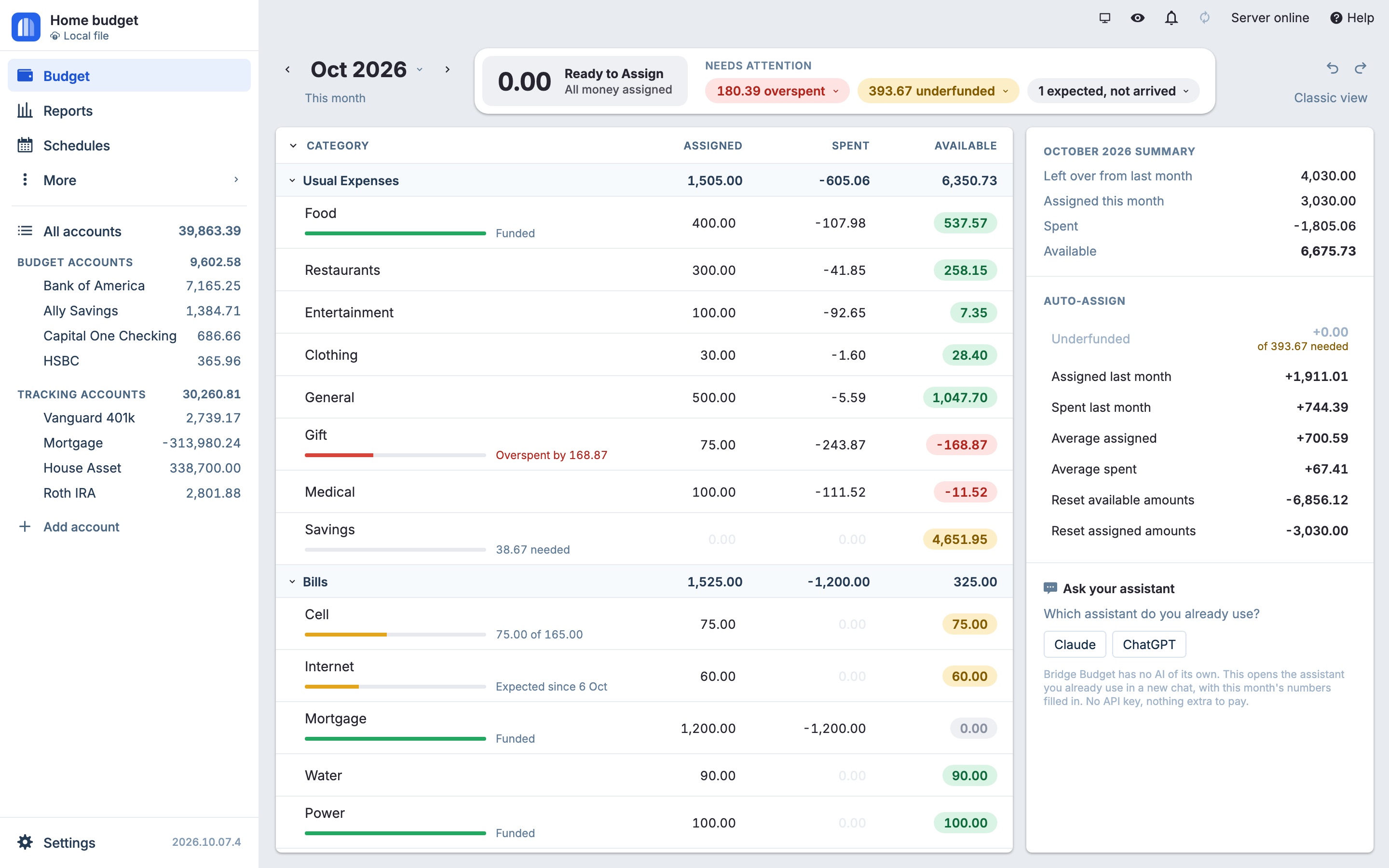Apply 'Assigned last month' auto-assign
The height and width of the screenshot is (868, 1389).
1199,376
